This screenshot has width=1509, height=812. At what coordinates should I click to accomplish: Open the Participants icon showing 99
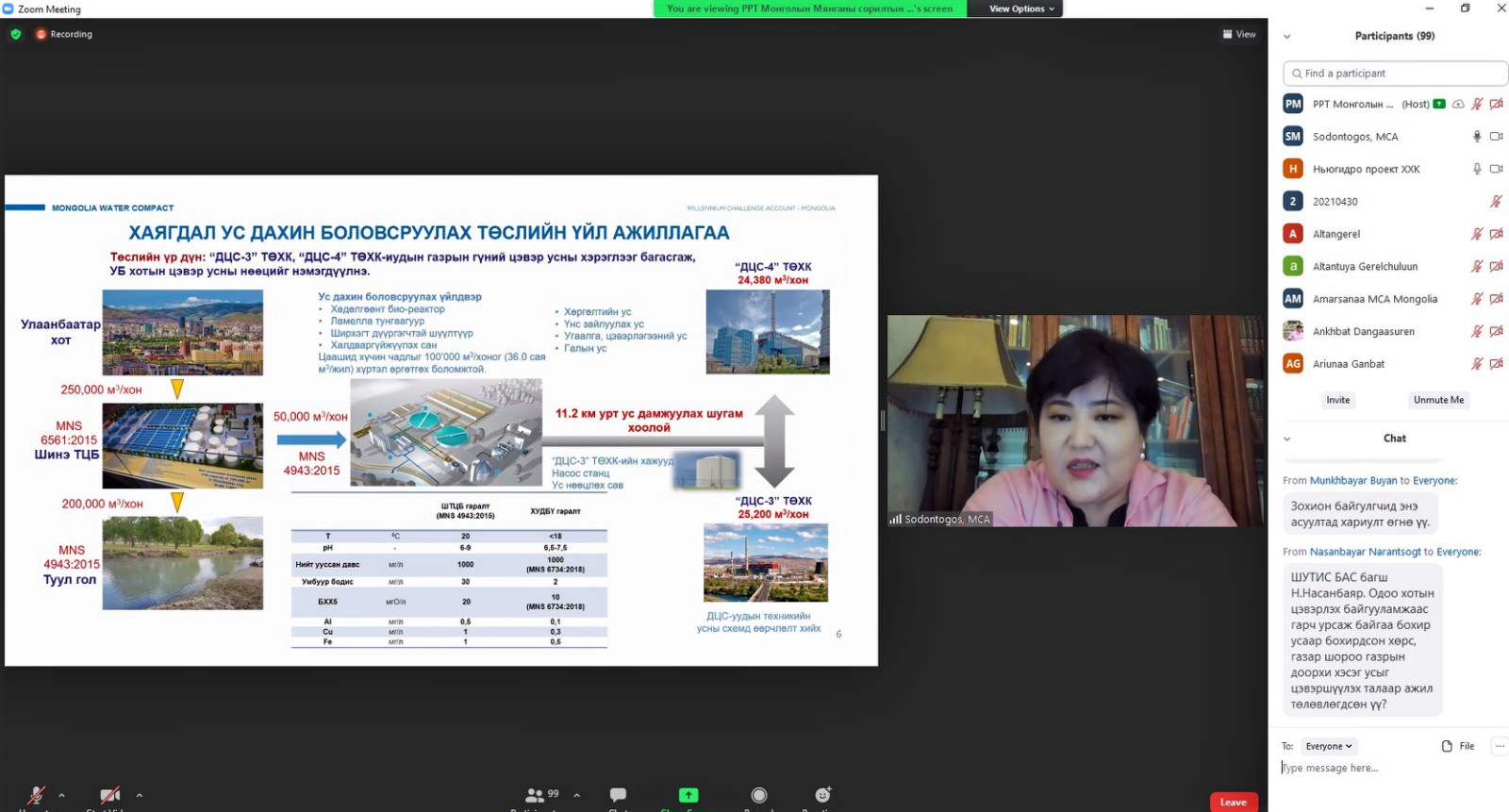(542, 795)
